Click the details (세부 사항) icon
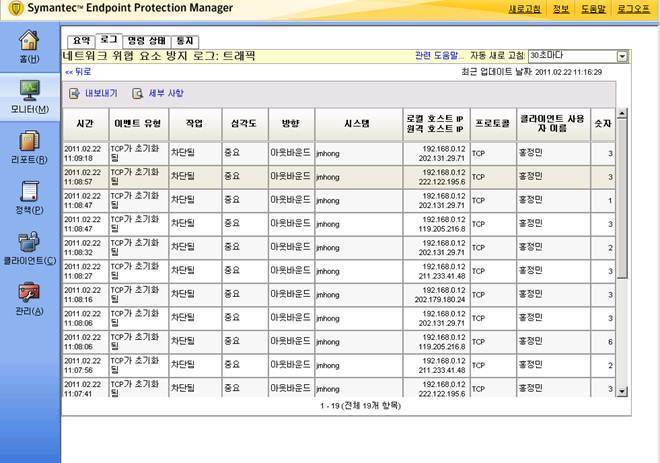Screen dimensions: 660x463 tap(138, 93)
